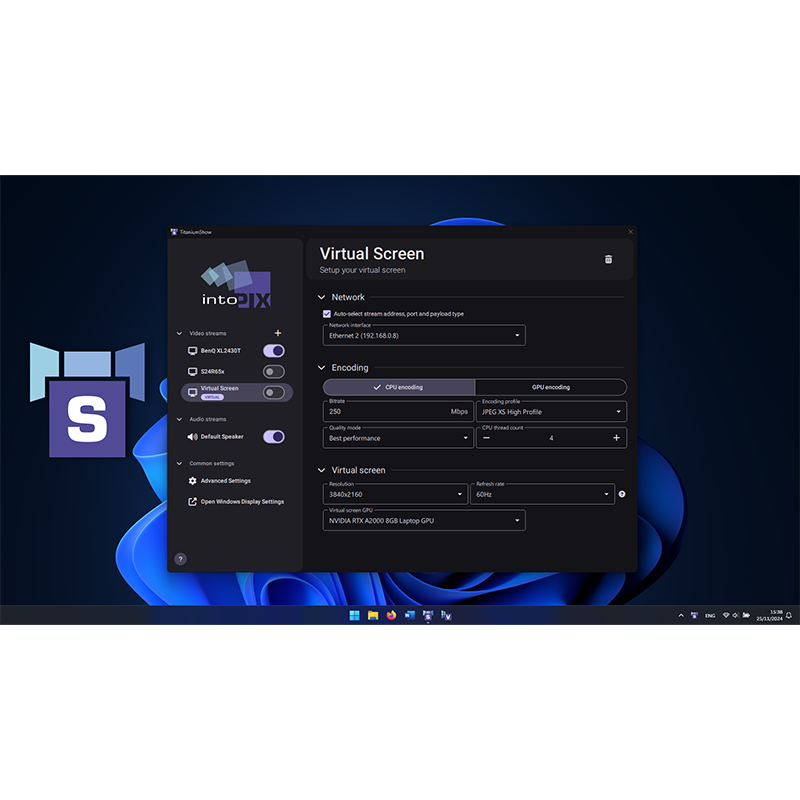Click the Advanced Settings gear icon
800x800 pixels.
pyautogui.click(x=192, y=481)
